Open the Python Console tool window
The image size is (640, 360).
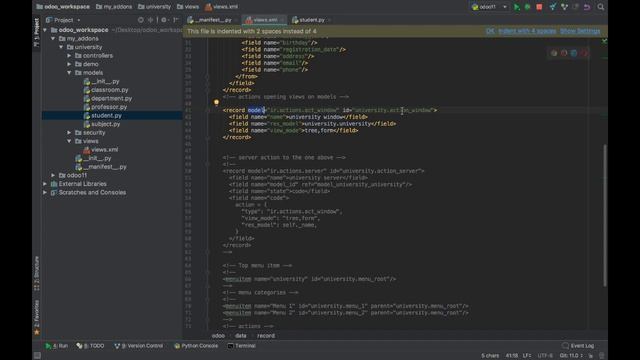[196, 346]
